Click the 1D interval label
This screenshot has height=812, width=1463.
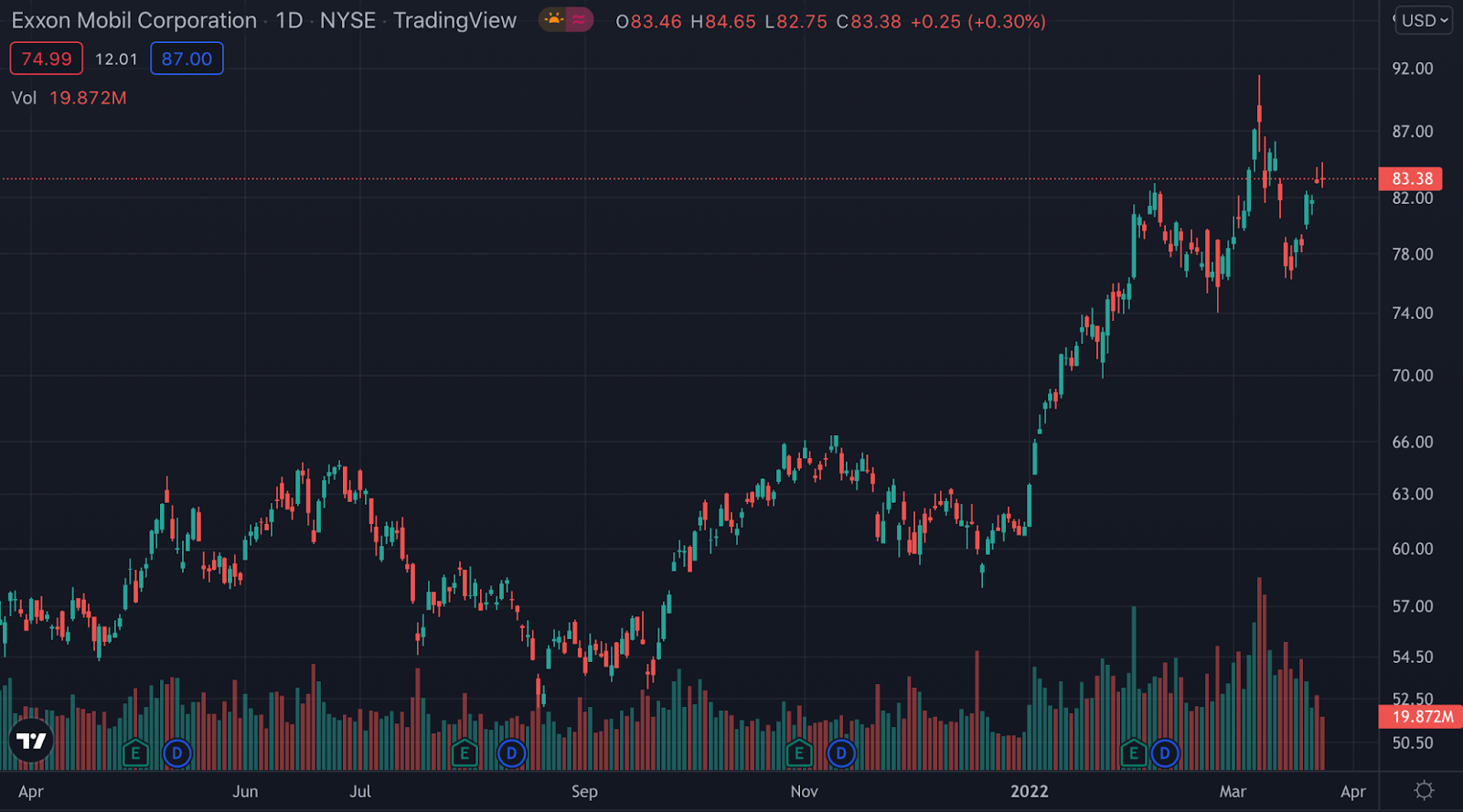[x=289, y=20]
